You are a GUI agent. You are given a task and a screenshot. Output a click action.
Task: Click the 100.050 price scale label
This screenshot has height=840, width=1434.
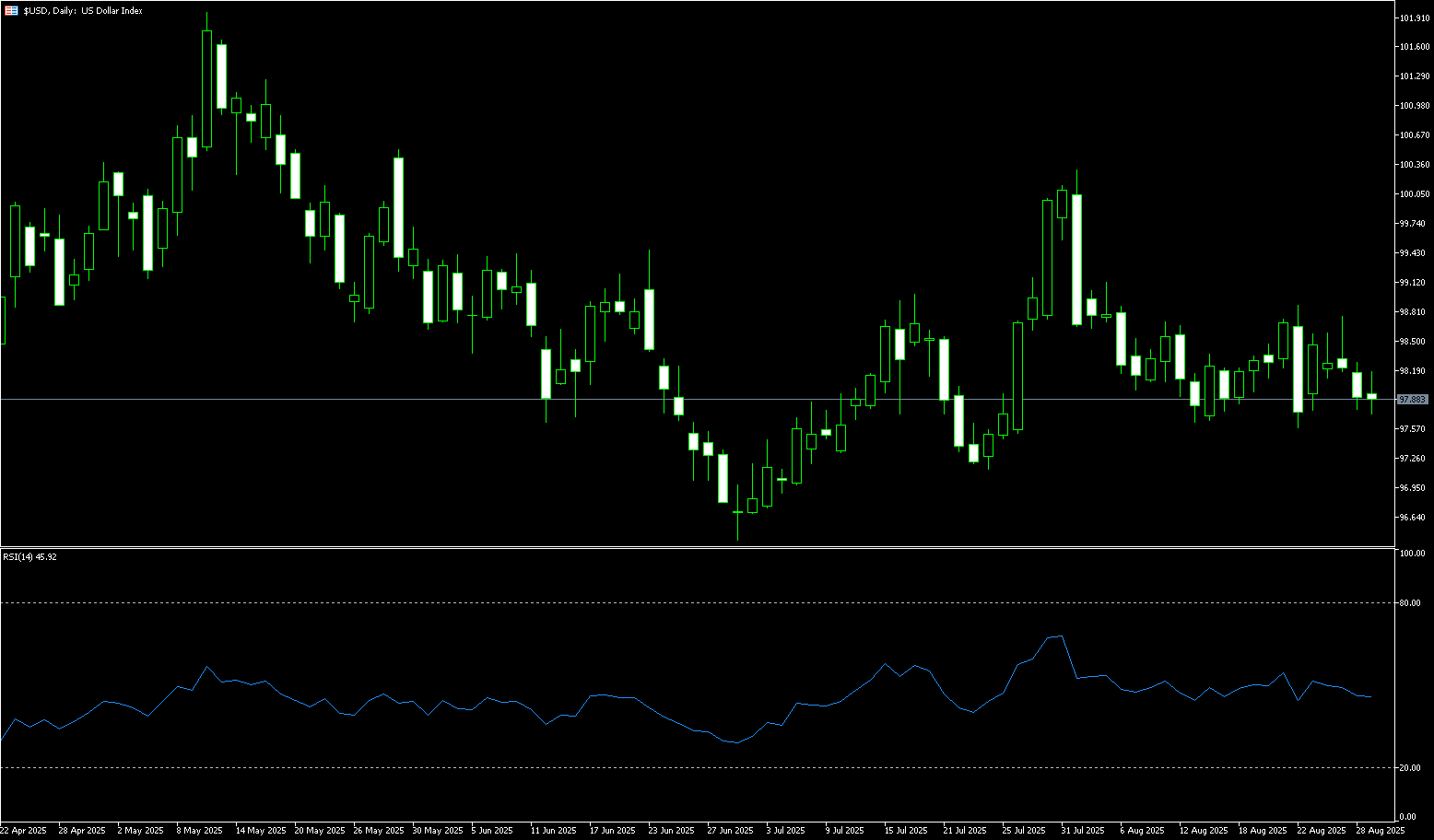pos(1415,194)
